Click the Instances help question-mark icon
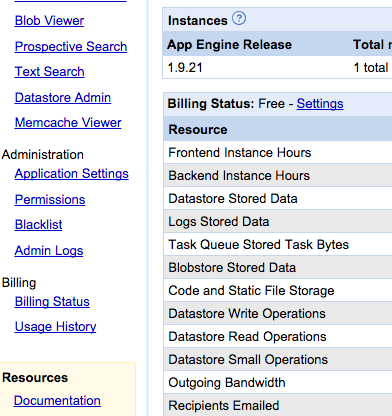This screenshot has width=392, height=416. tap(239, 18)
